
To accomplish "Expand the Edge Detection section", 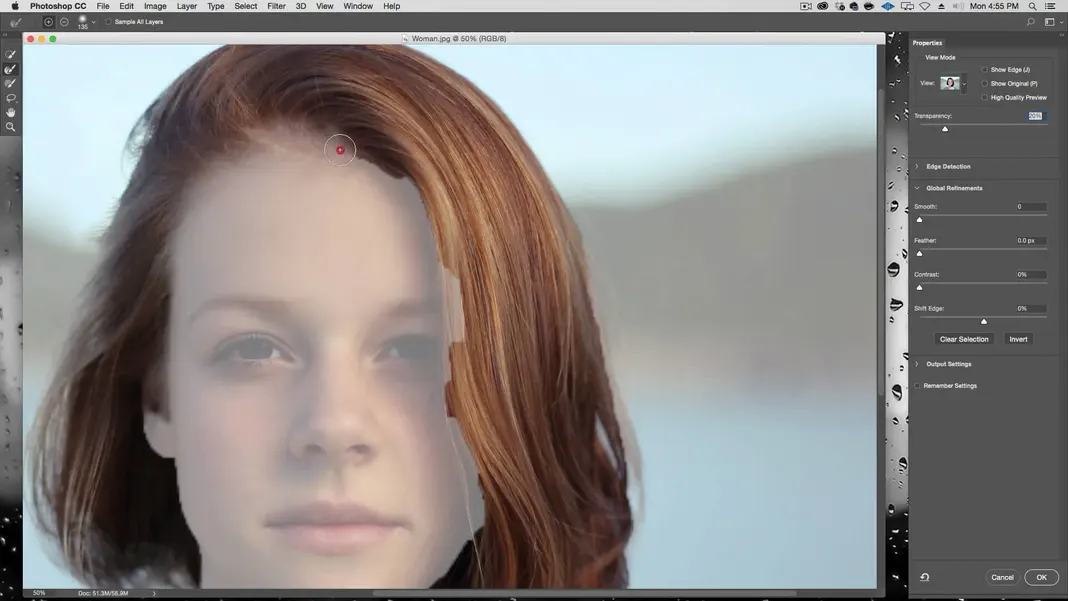I will tap(917, 166).
